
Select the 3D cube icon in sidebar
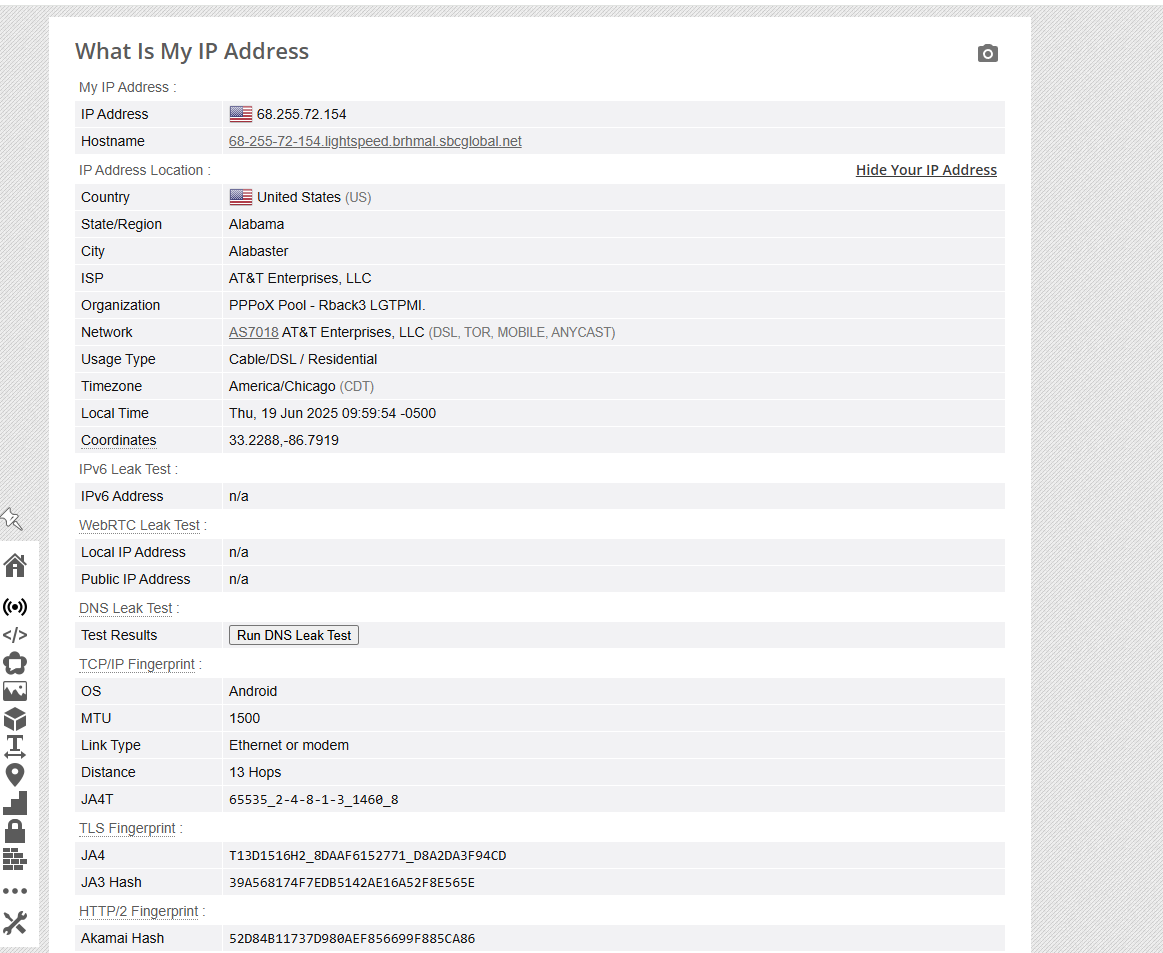click(x=15, y=719)
